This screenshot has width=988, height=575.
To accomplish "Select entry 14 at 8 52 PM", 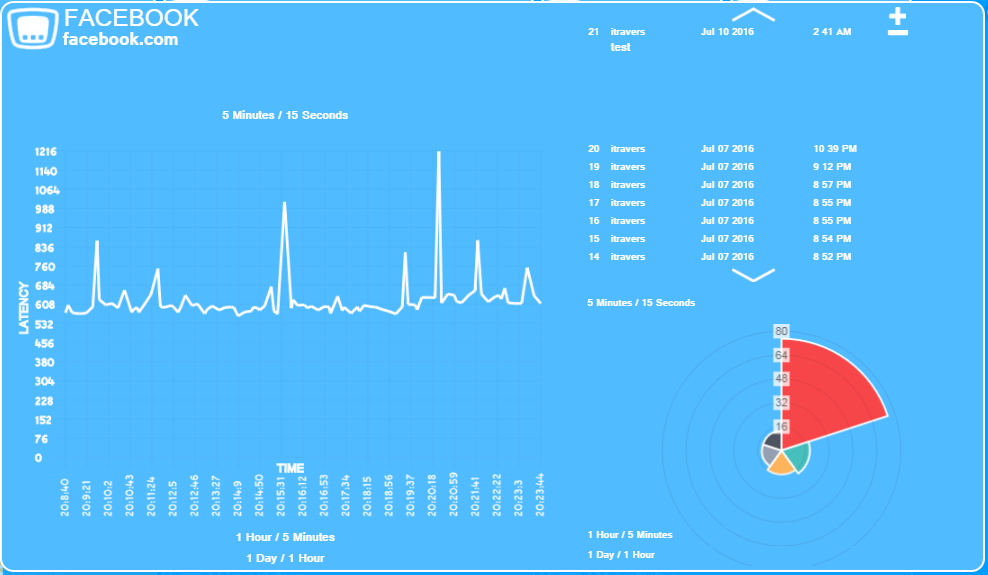I will [720, 256].
